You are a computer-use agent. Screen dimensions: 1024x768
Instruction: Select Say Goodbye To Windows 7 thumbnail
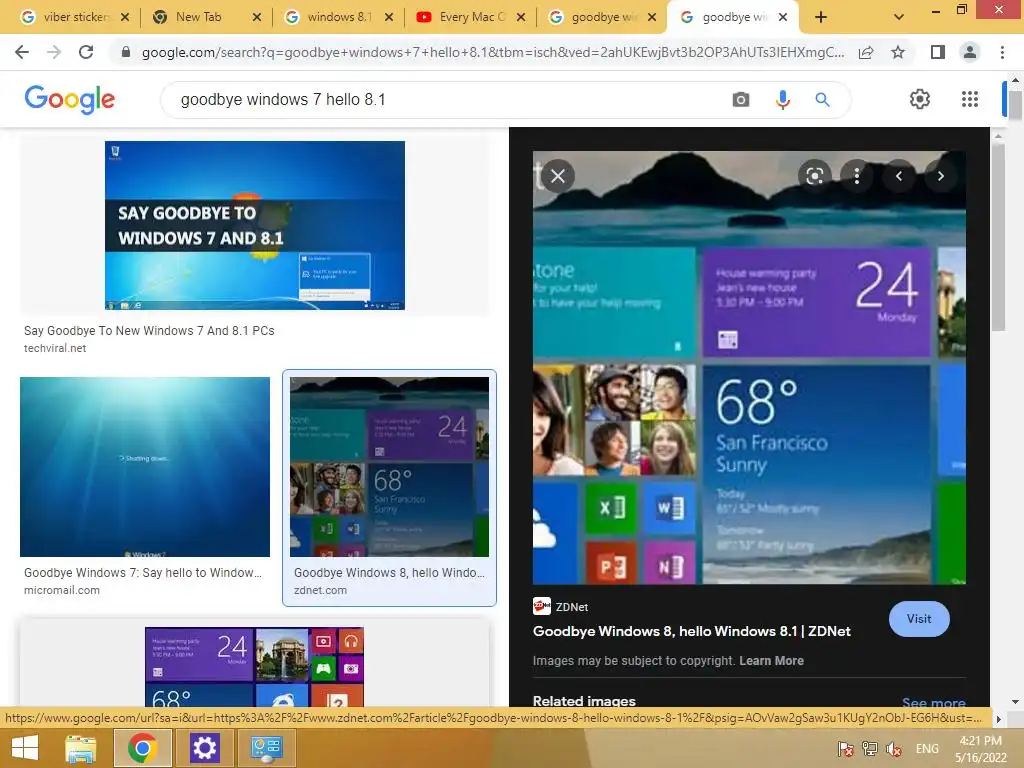[255, 225]
